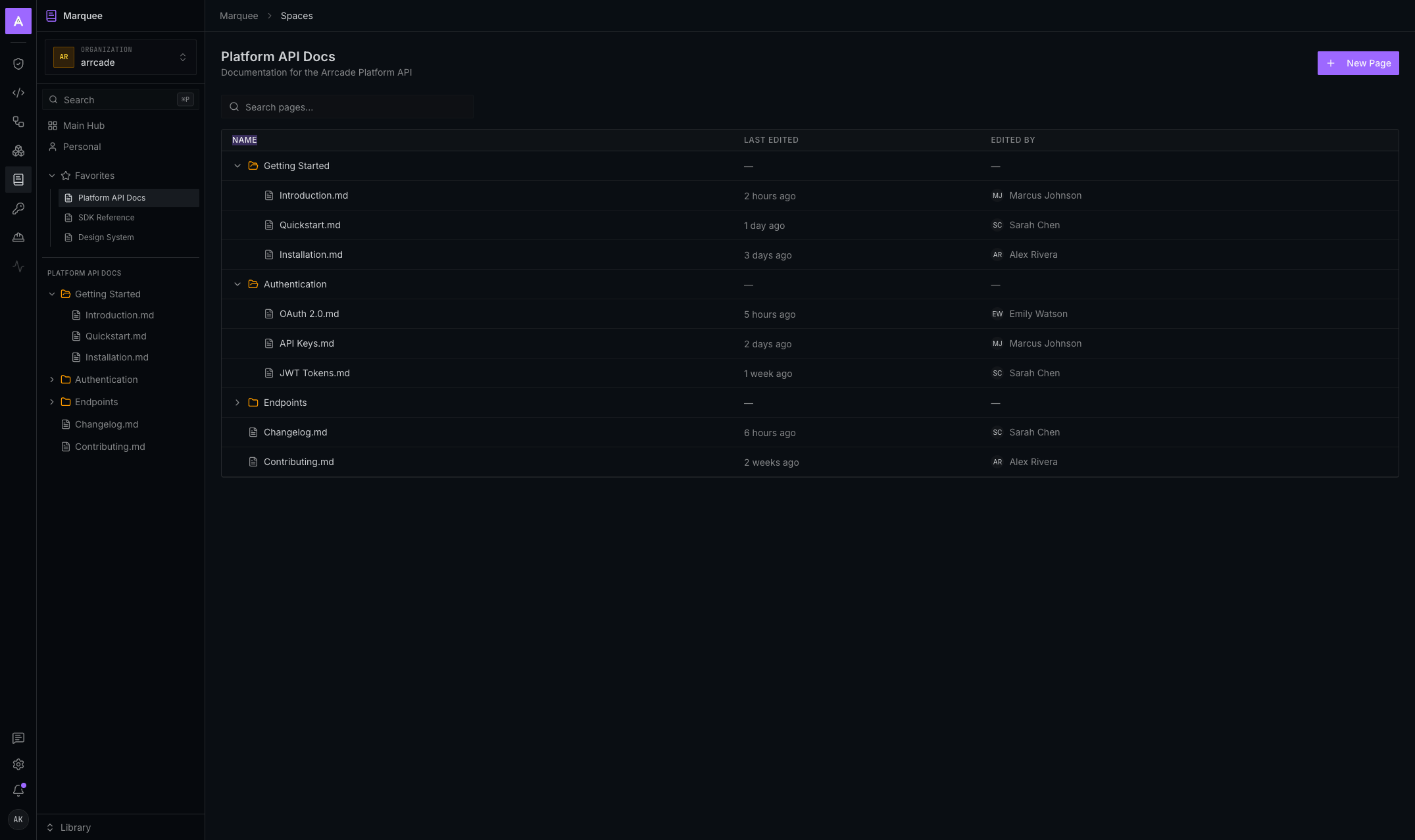1415x840 pixels.
Task: Open the settings gear icon
Action: coord(18,764)
